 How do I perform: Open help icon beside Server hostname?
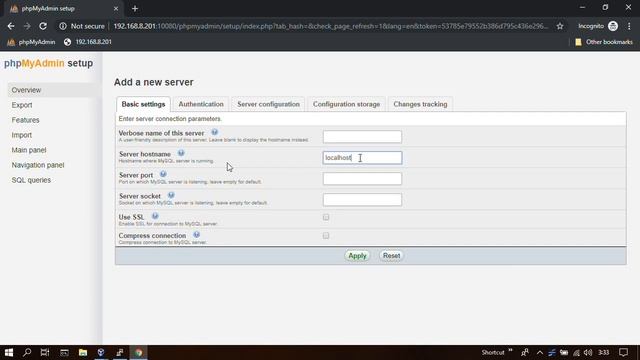coord(181,153)
